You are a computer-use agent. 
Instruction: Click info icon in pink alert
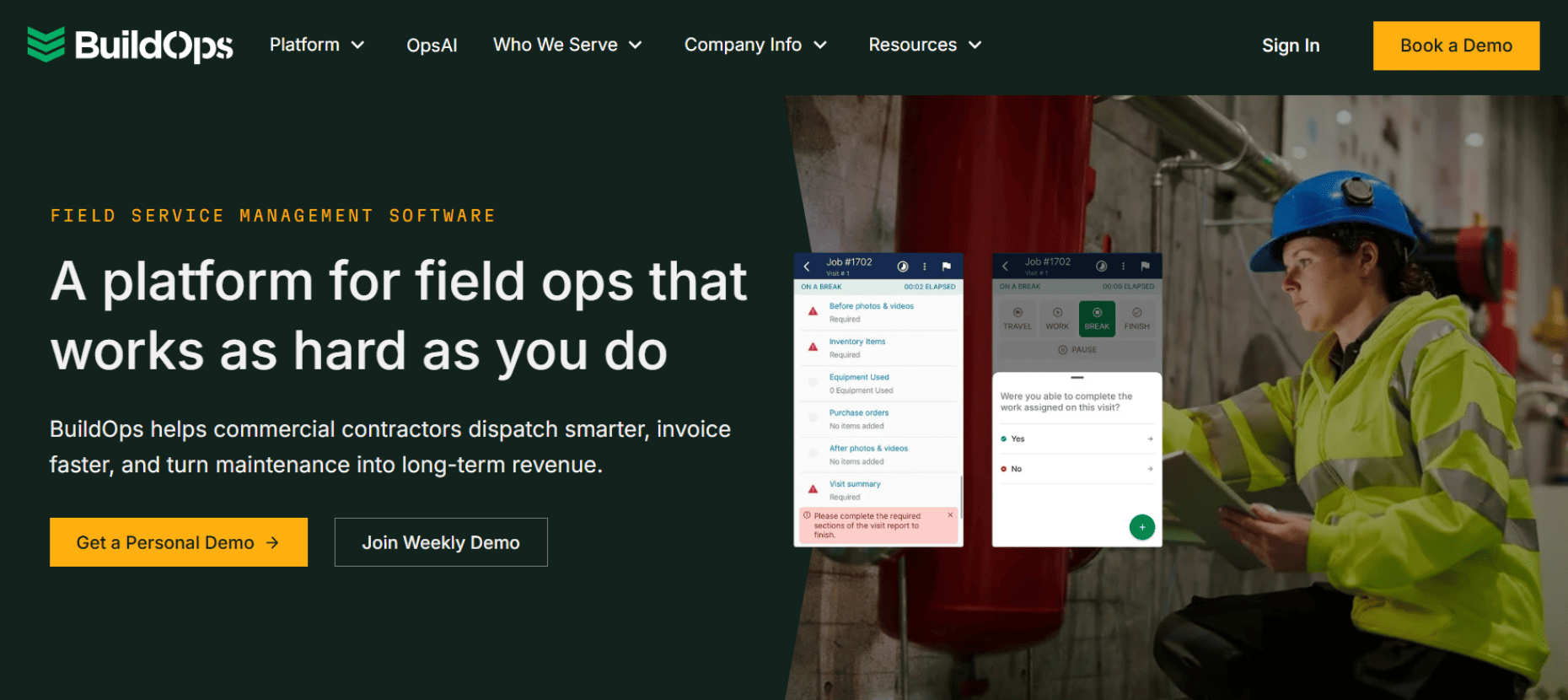[807, 515]
